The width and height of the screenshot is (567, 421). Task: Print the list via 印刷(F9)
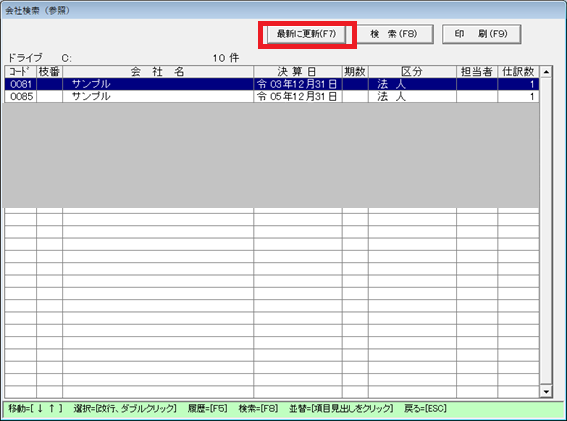point(481,34)
